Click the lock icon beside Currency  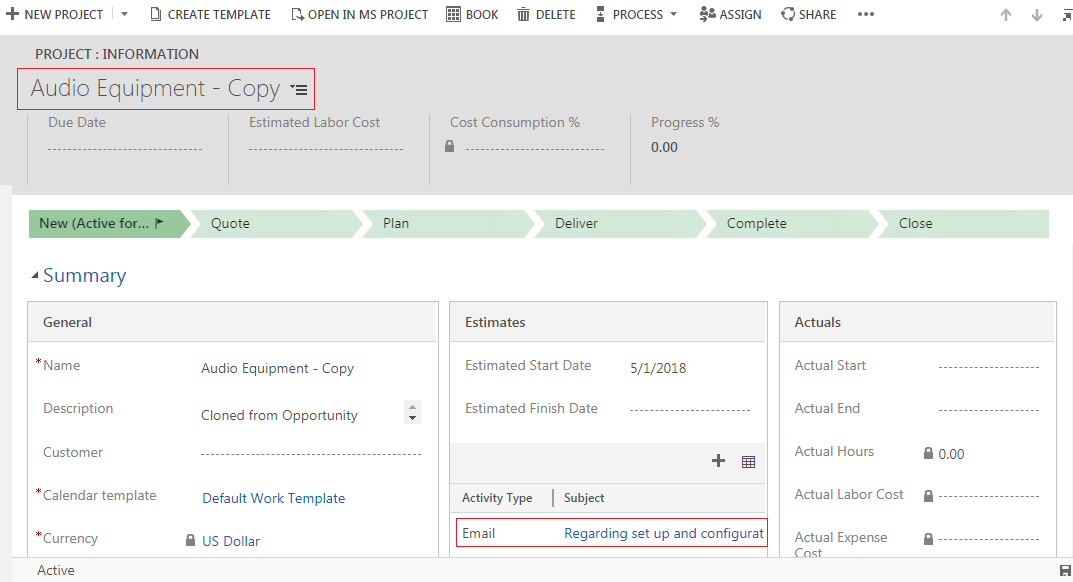pyautogui.click(x=190, y=540)
